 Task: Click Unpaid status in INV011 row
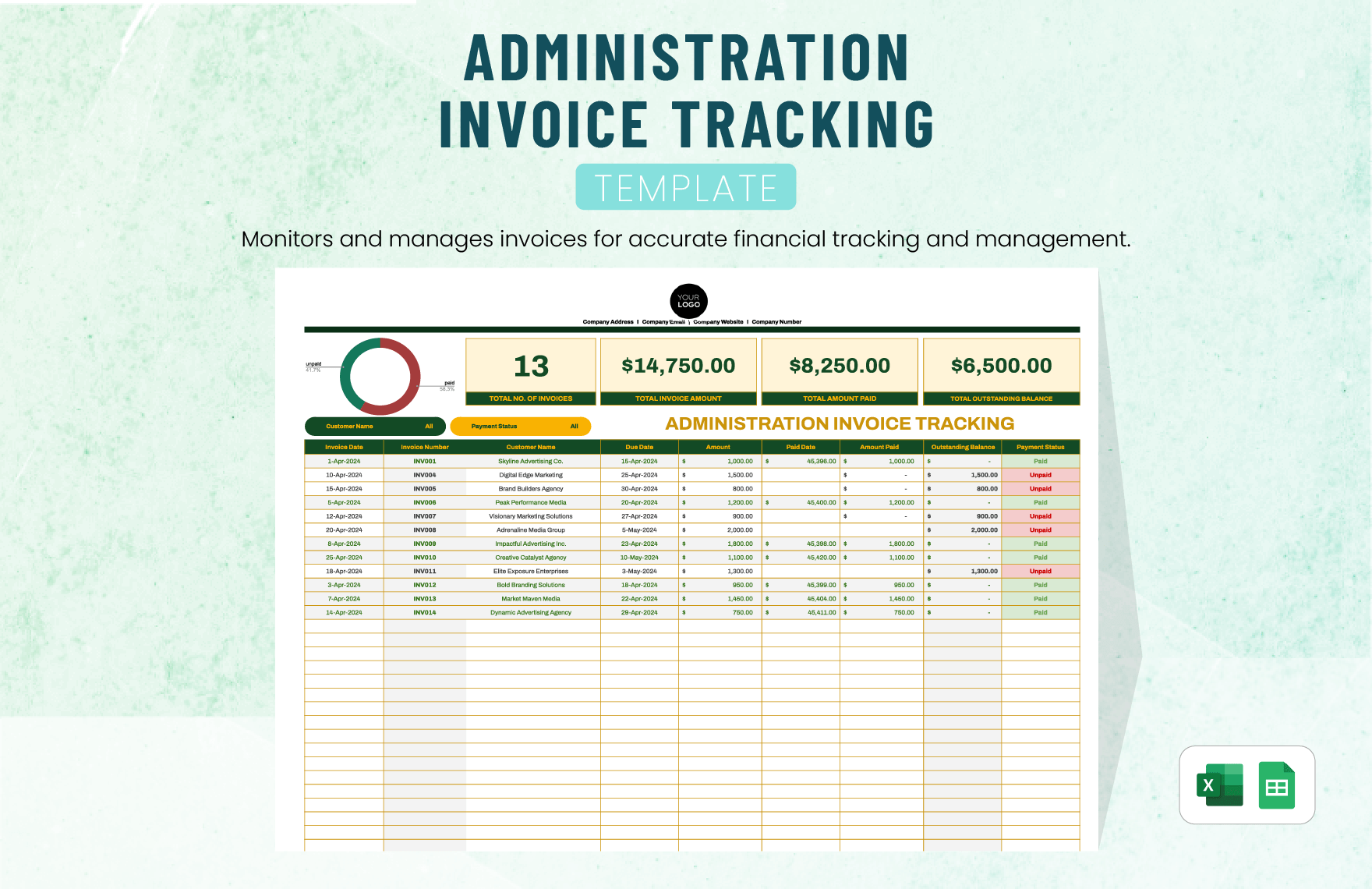click(x=1041, y=572)
